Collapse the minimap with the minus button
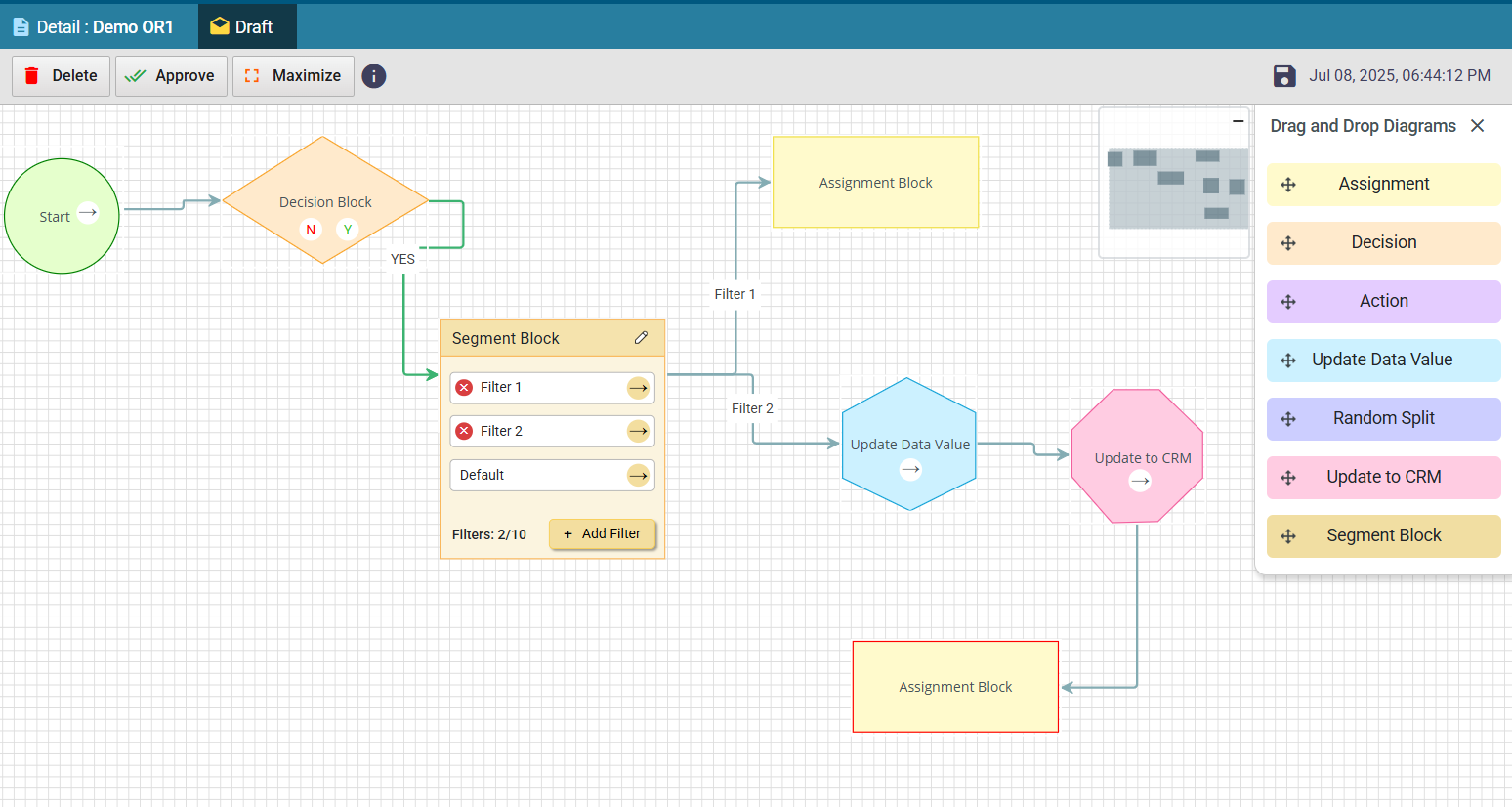This screenshot has height=807, width=1512. pos(1238,121)
